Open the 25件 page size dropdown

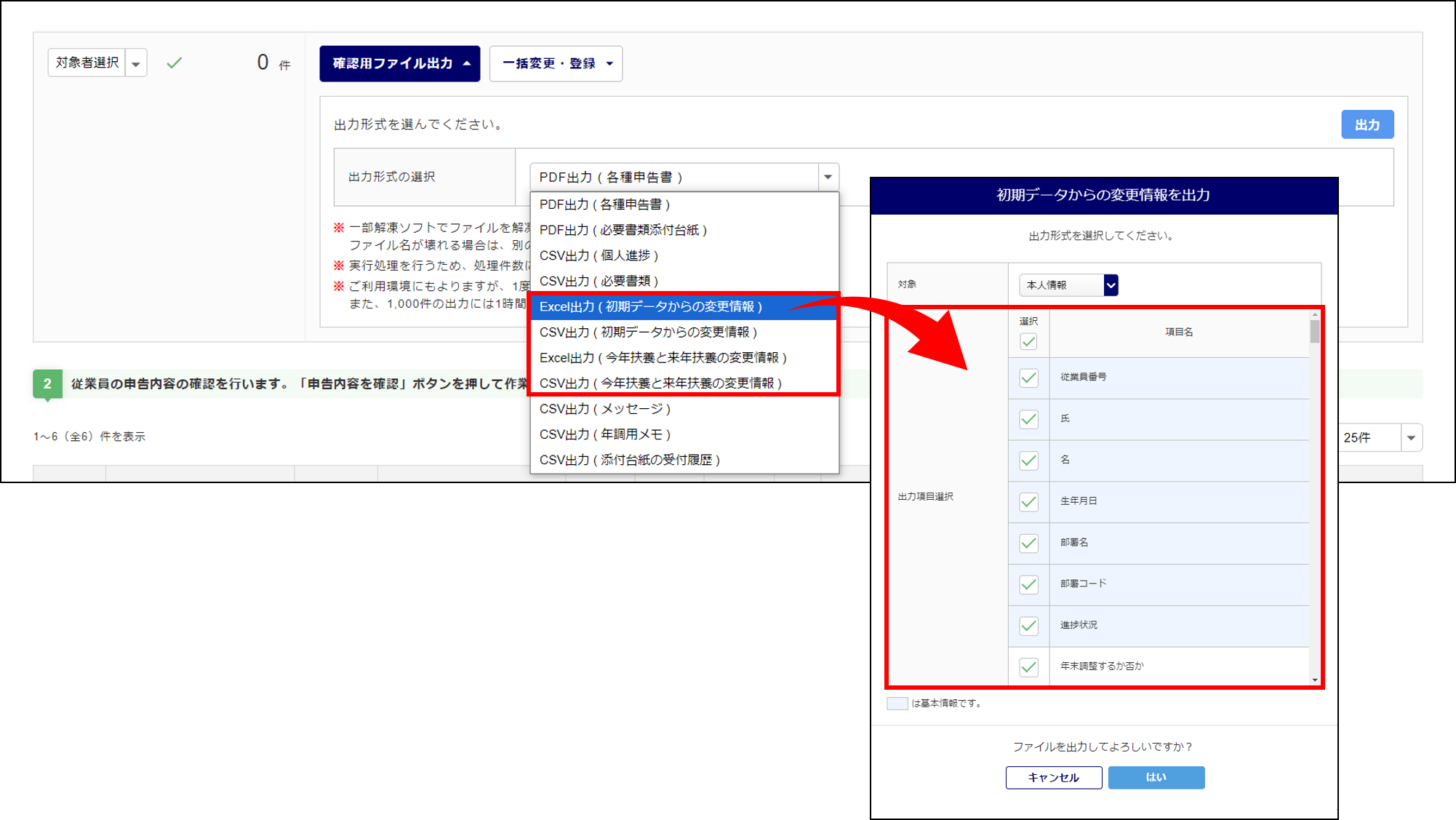pyautogui.click(x=1411, y=438)
